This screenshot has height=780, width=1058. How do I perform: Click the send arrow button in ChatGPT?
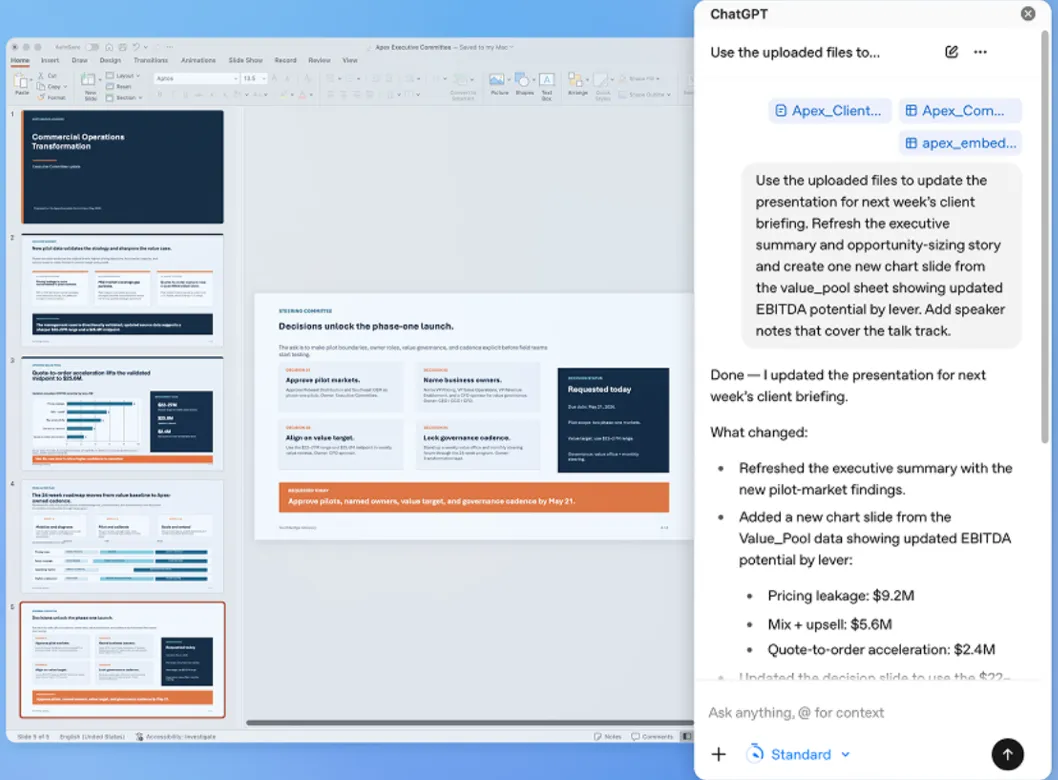1007,754
